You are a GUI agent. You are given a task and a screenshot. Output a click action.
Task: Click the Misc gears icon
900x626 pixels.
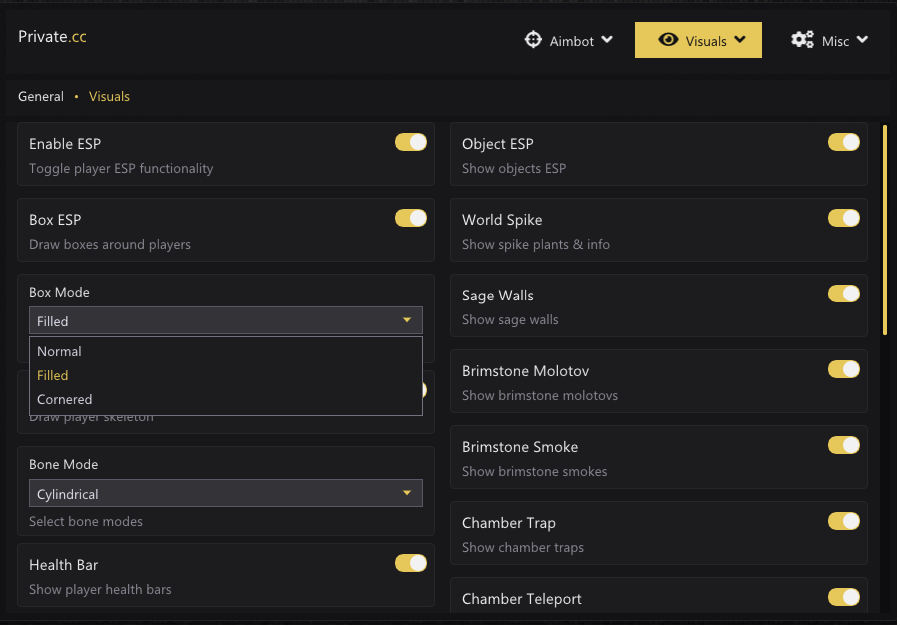click(802, 40)
